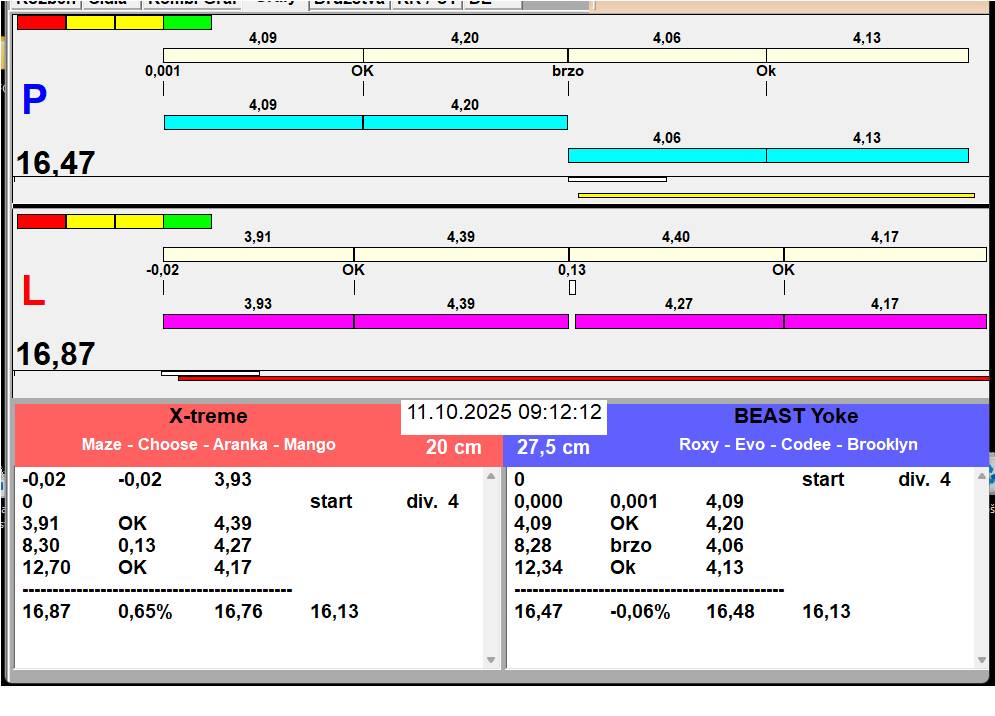Click the red start light in lane L

(41, 221)
